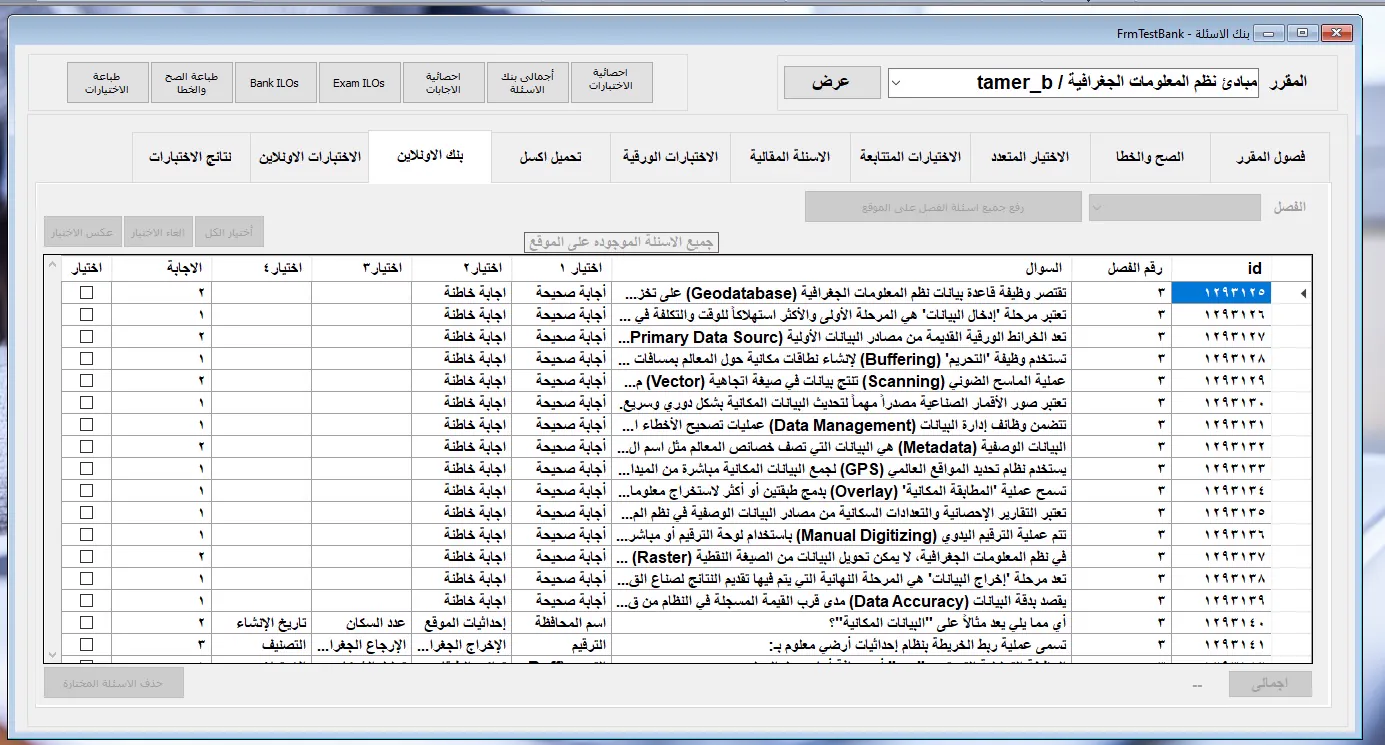Click the اجمالى total button
This screenshot has width=1385, height=745.
point(1269,685)
